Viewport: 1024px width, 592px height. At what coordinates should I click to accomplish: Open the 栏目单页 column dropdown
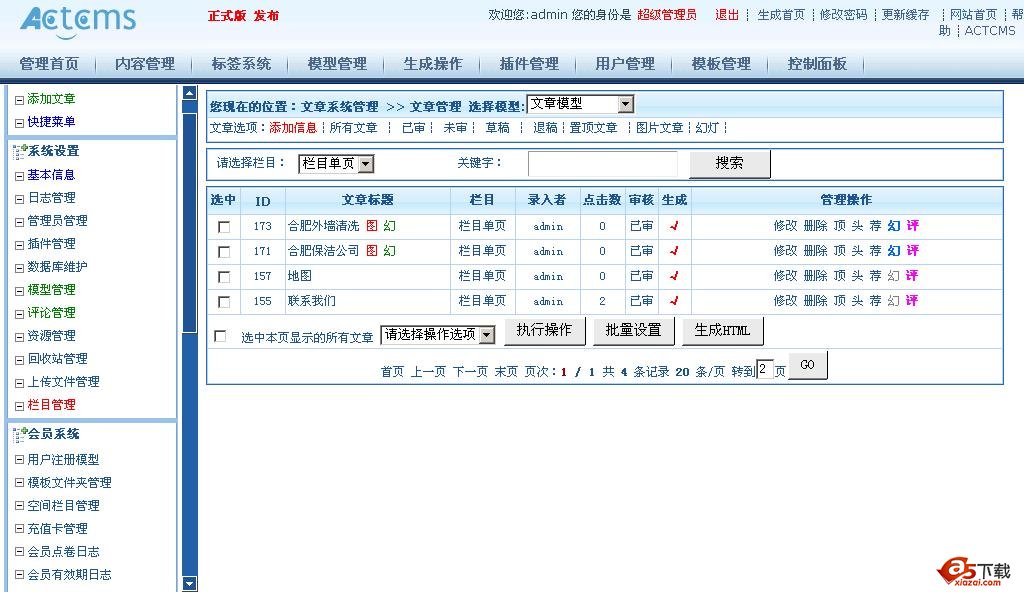(365, 164)
